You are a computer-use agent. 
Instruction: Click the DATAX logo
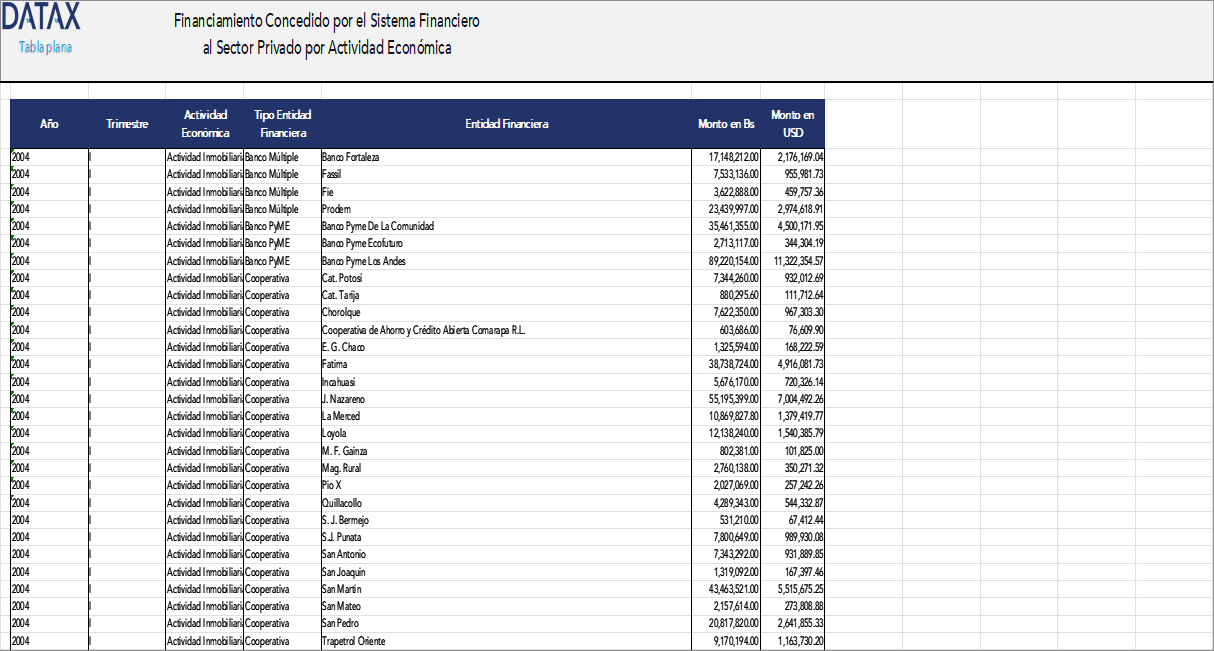point(41,17)
